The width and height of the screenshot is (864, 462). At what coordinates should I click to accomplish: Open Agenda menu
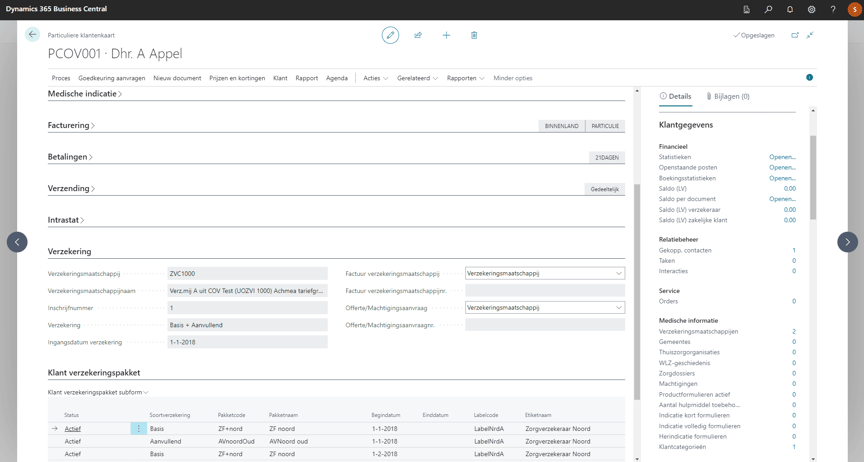337,78
